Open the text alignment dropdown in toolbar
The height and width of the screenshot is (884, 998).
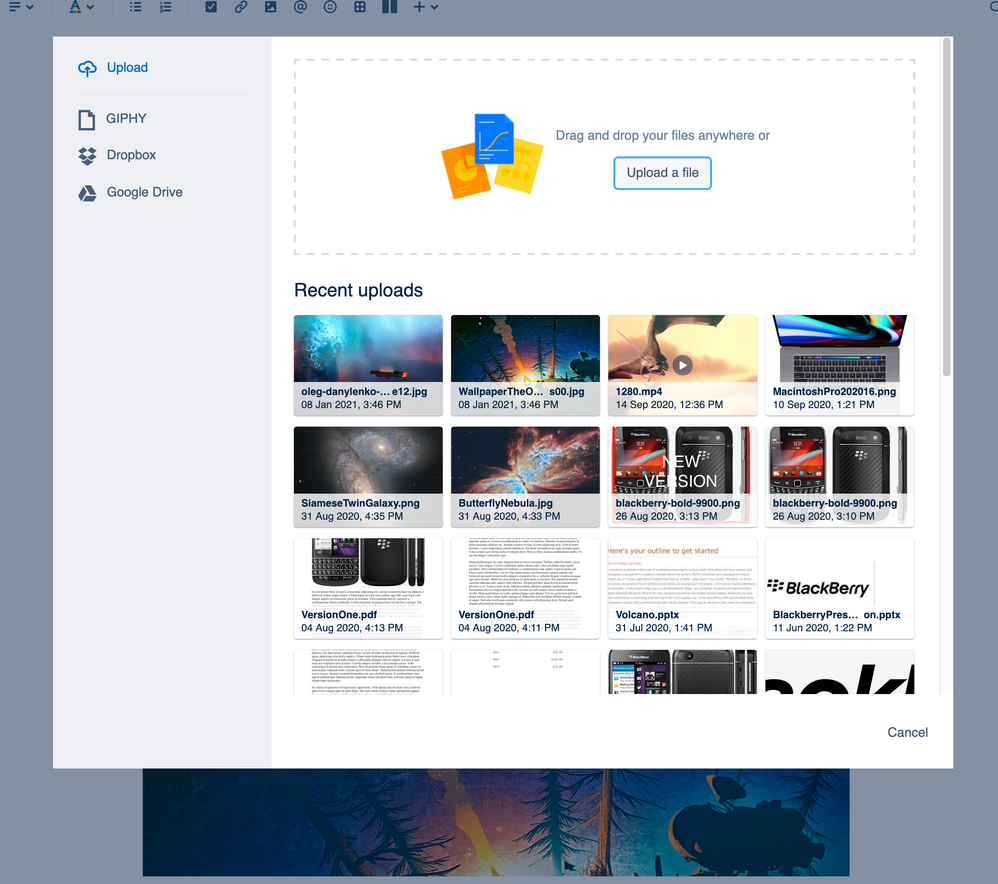[20, 7]
